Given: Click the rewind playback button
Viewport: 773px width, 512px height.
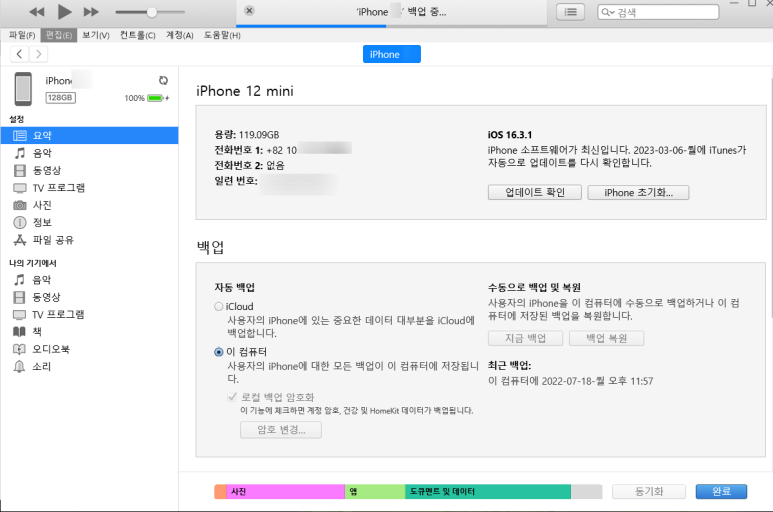Looking at the screenshot, I should click(x=36, y=12).
